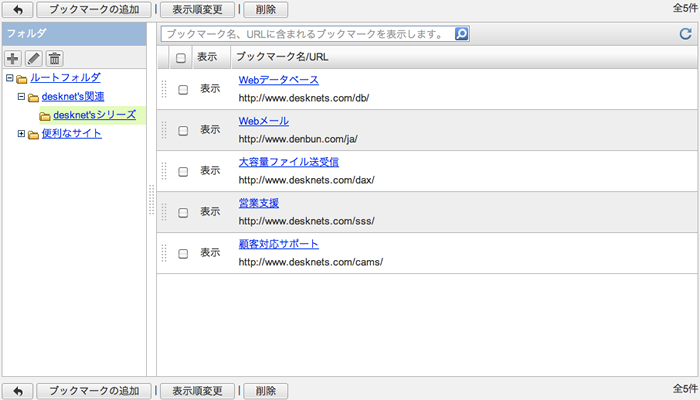Check the 営業支援 bookmark checkbox
The image size is (700, 400).
[x=183, y=213]
